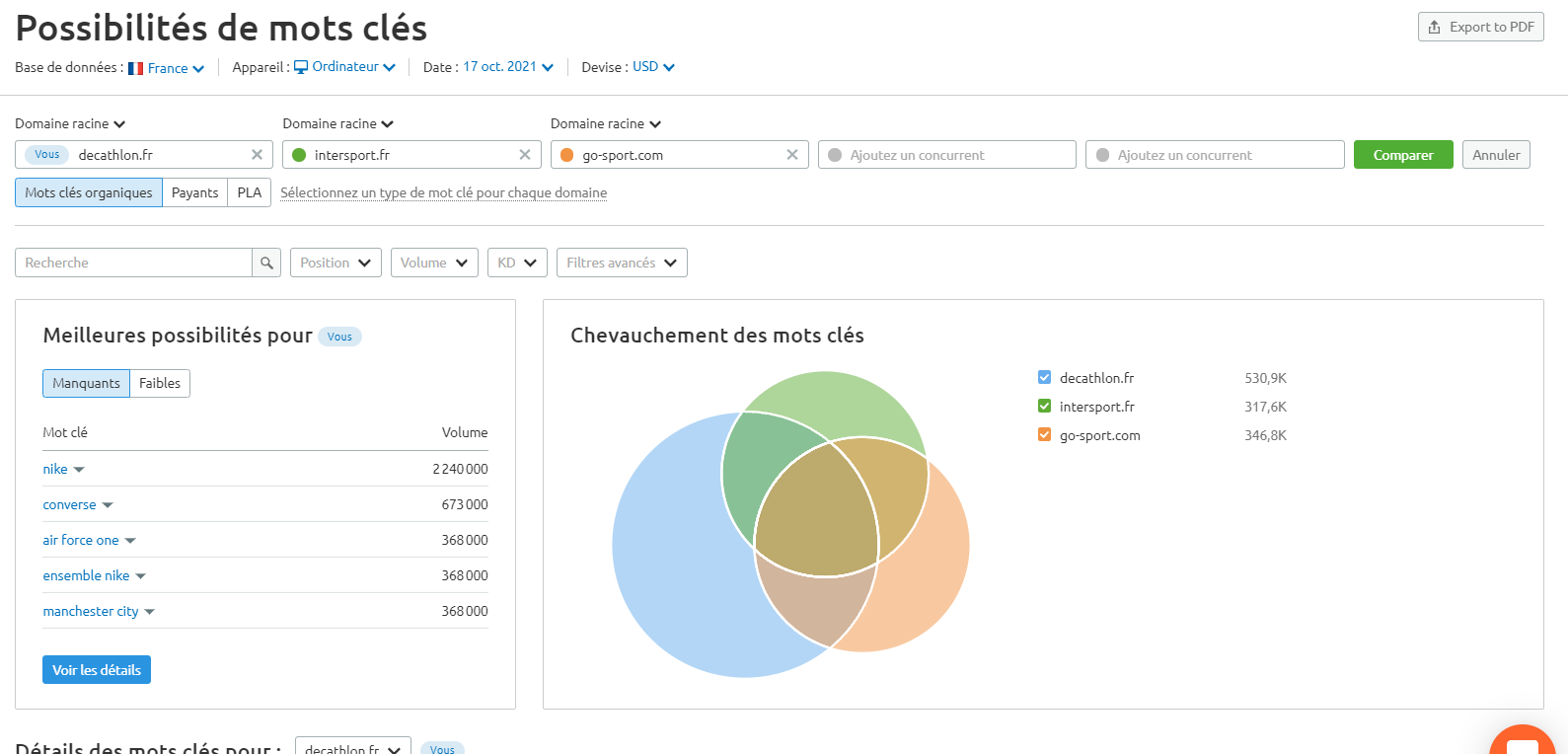The width and height of the screenshot is (1568, 754).
Task: Clear decathlon.fr domain with X icon
Action: pos(257,155)
